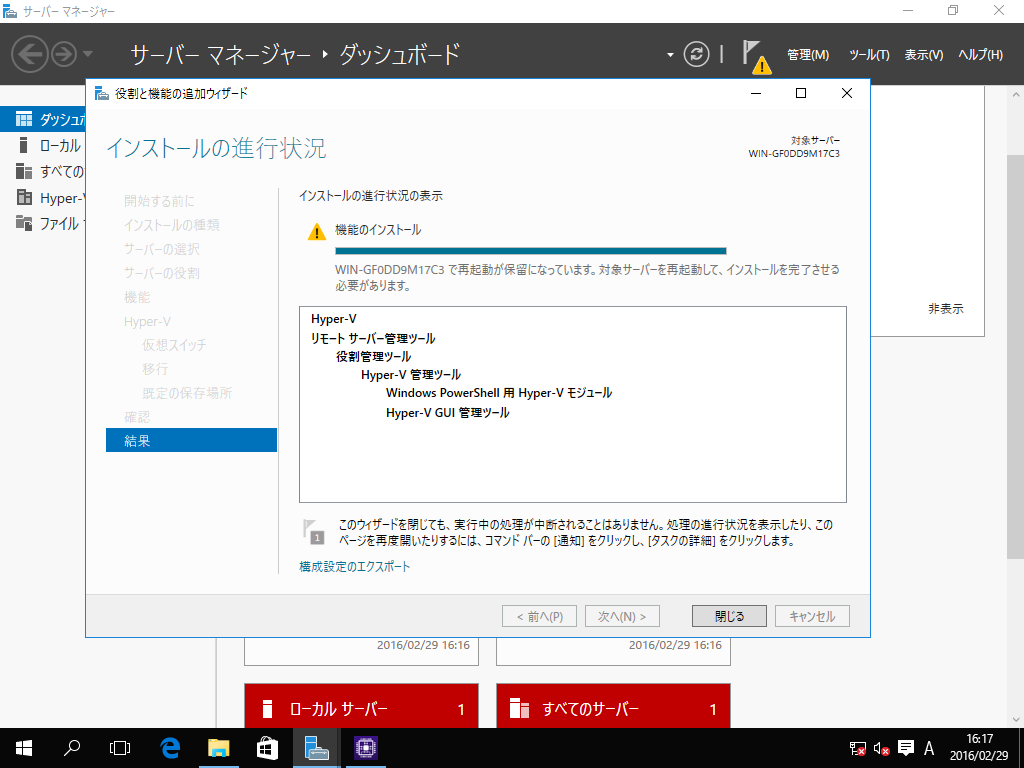Screen dimensions: 1024x768
Task: Open Windows Store from taskbar
Action: pos(267,748)
